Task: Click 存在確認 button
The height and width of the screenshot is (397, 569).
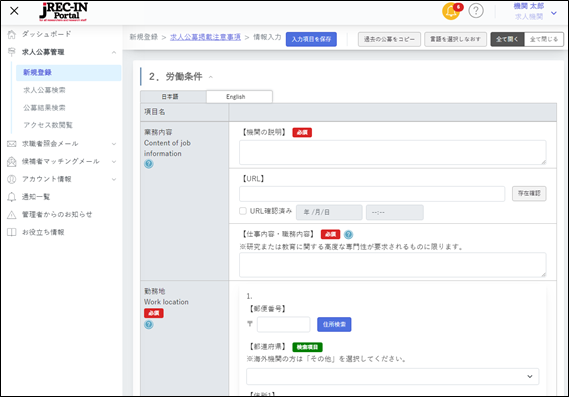Action: 529,193
